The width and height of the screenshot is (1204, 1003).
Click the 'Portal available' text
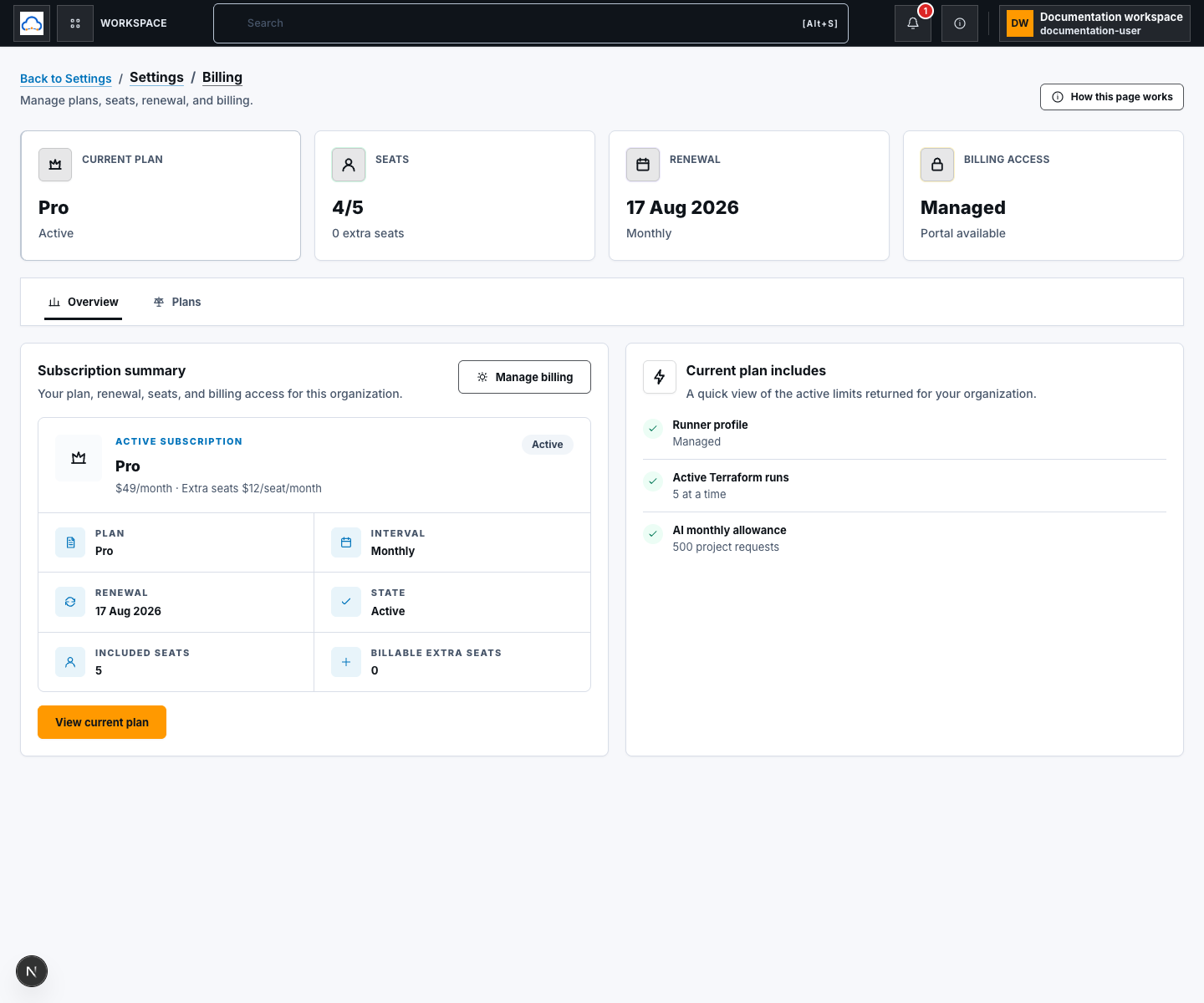point(963,233)
